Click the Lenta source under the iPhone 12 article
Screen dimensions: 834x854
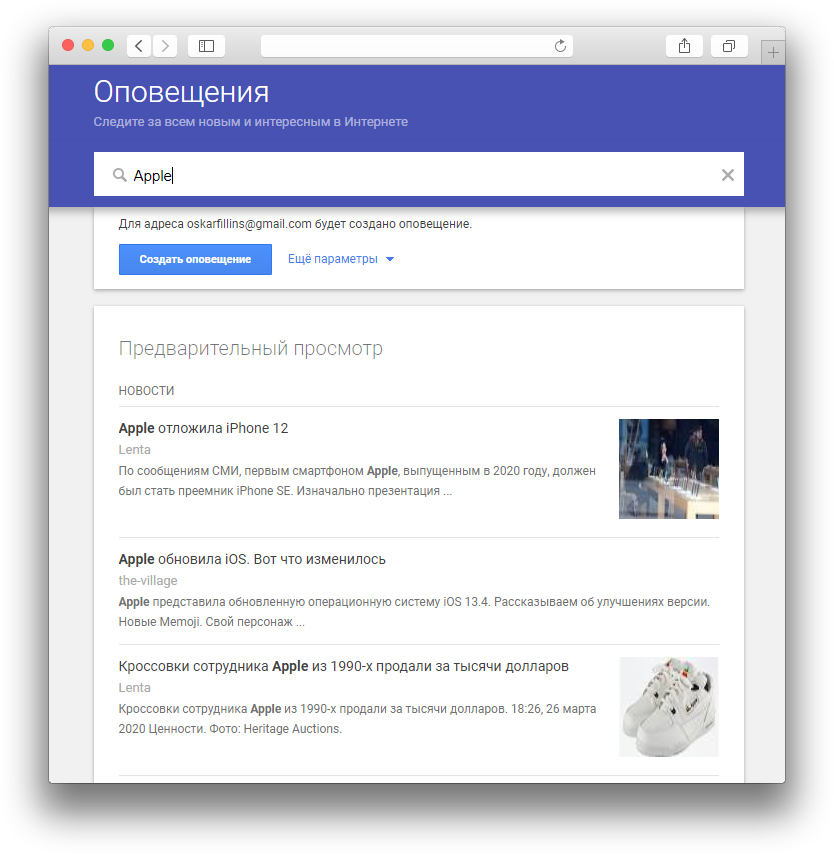point(135,450)
